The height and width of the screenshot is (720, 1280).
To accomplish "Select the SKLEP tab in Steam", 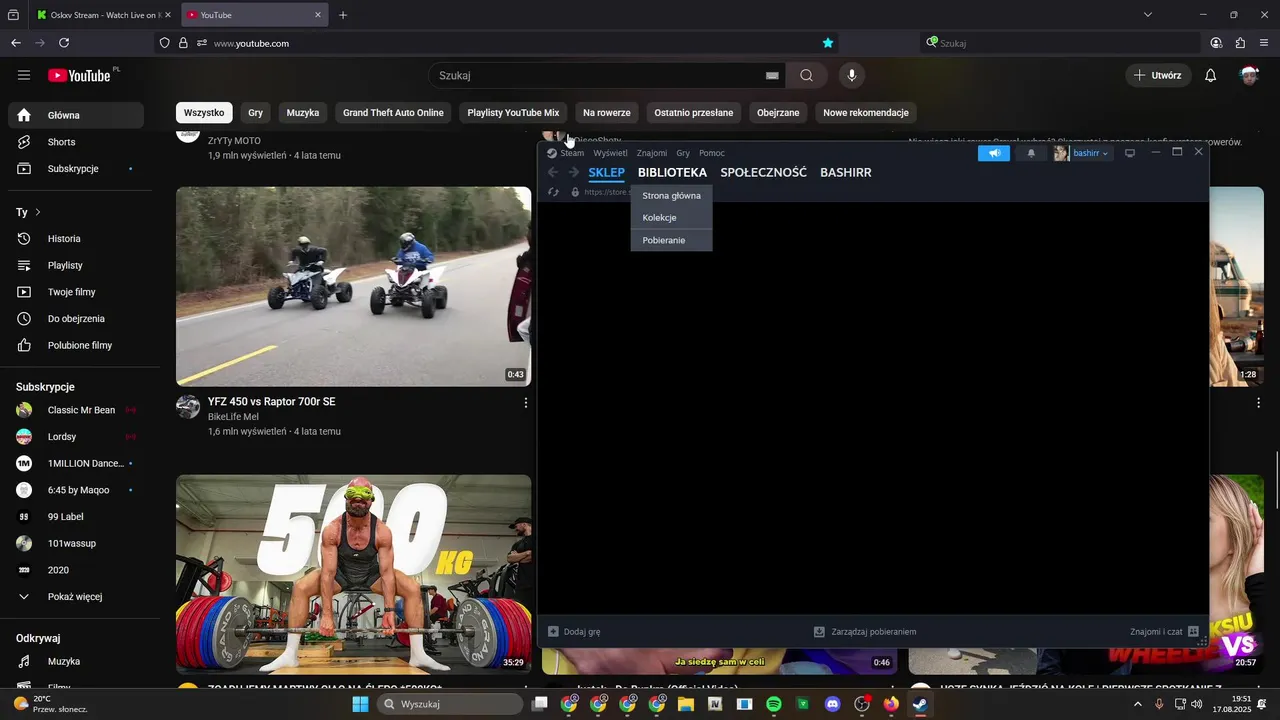I will [606, 172].
